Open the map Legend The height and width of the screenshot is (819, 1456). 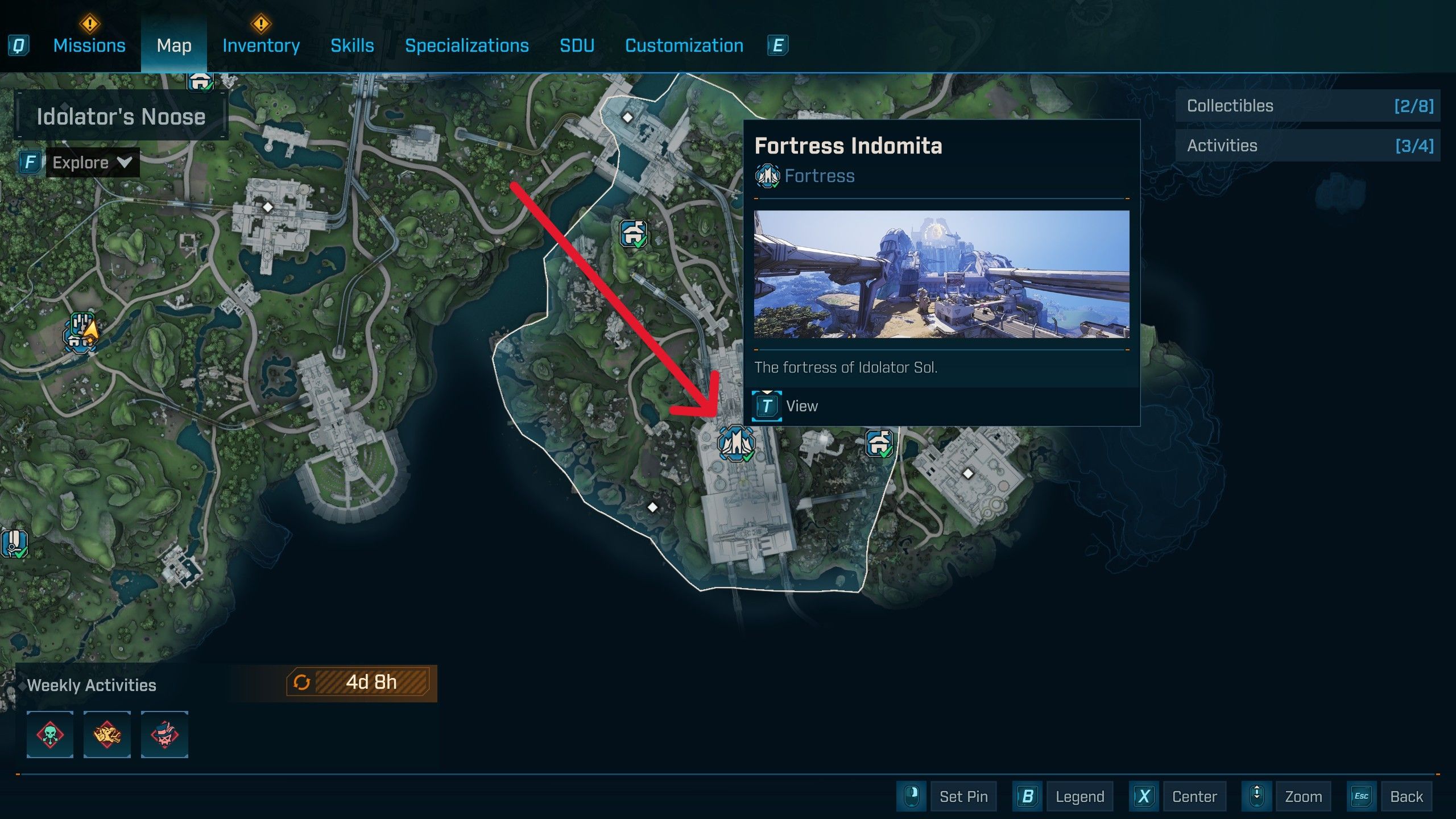(x=1080, y=797)
